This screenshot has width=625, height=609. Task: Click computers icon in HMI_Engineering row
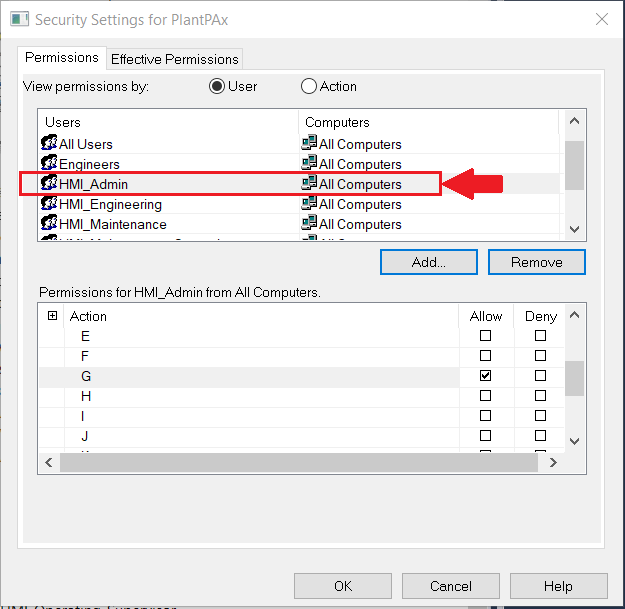(x=309, y=203)
